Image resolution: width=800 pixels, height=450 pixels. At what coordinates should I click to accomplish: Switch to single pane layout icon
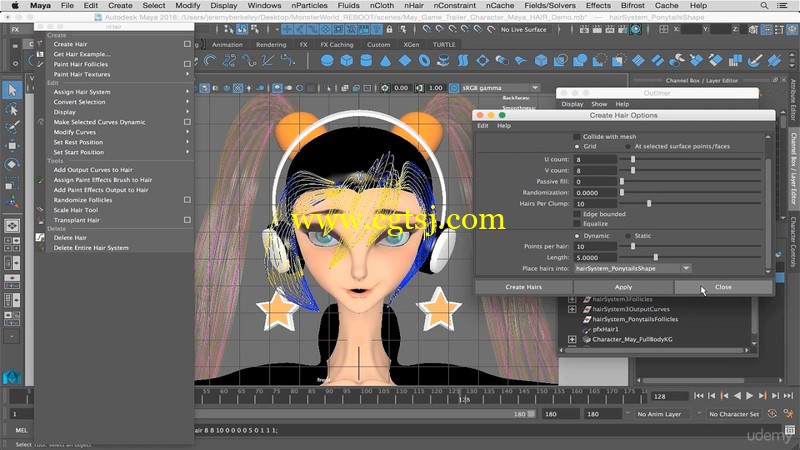click(12, 225)
